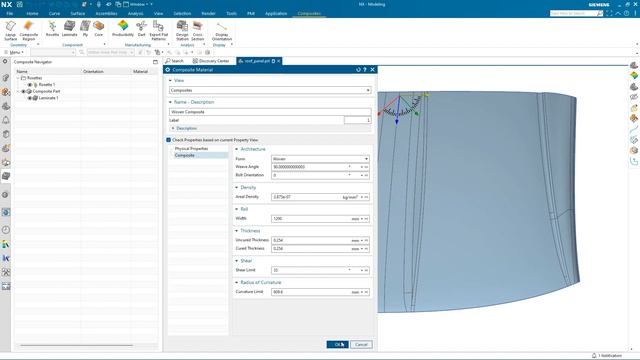Click the colored layers icon in right toolbar
The image size is (640, 360).
coord(633,76)
